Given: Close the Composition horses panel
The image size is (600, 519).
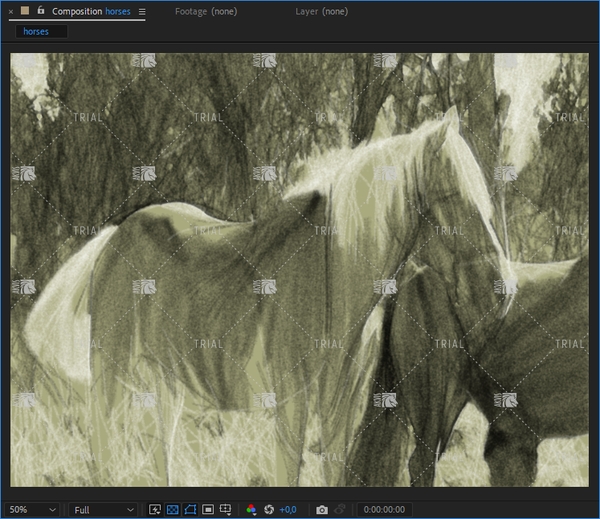Looking at the screenshot, I should pyautogui.click(x=11, y=12).
